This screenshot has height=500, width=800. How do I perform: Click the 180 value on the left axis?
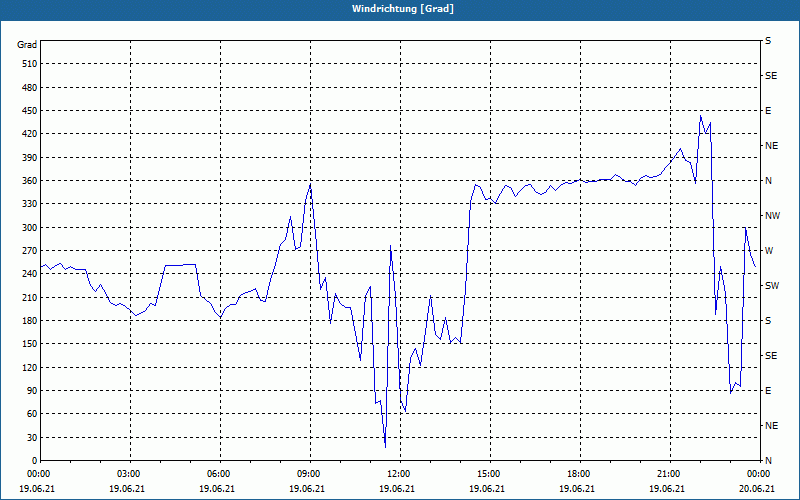click(x=30, y=321)
